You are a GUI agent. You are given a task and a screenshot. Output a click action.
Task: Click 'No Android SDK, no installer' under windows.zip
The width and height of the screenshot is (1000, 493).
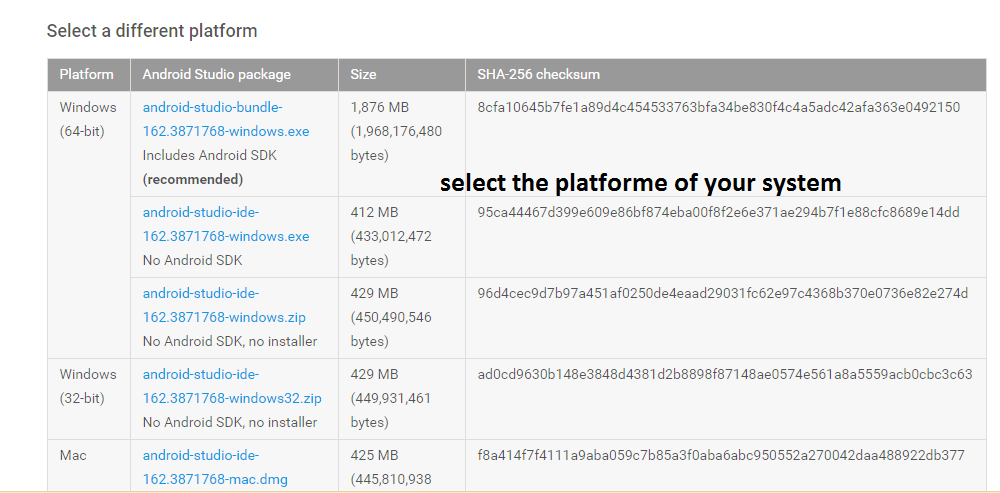(x=230, y=342)
